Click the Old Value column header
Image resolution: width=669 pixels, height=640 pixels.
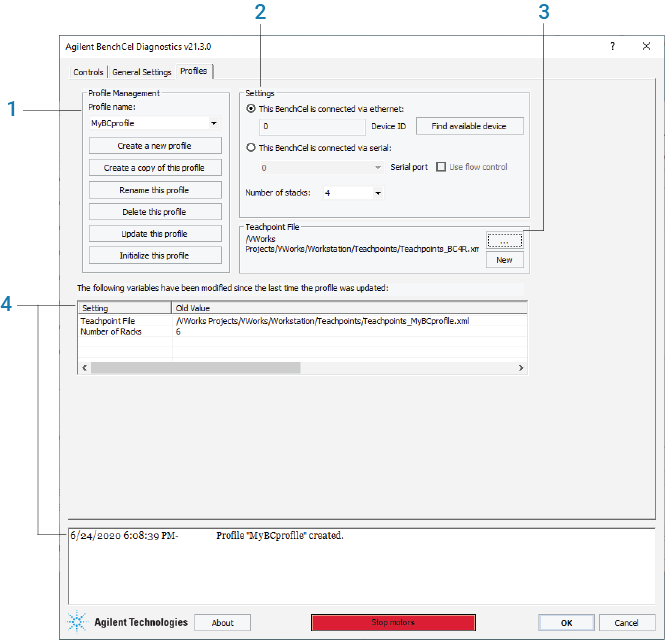tap(349, 308)
